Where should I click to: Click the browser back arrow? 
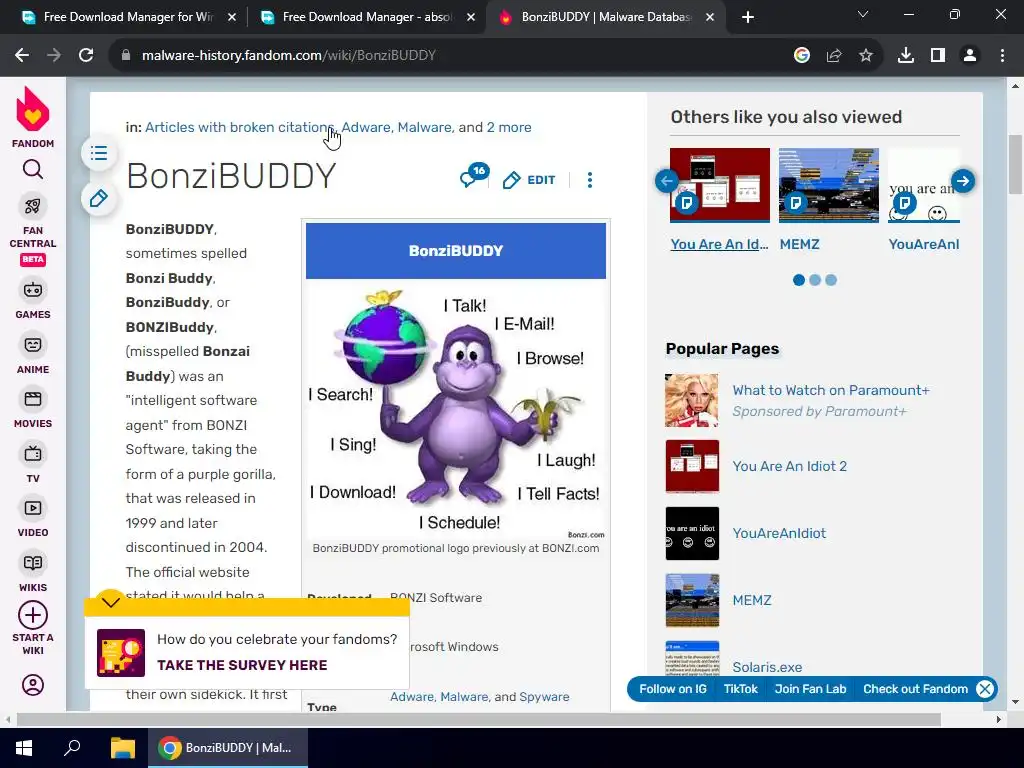pos(22,56)
